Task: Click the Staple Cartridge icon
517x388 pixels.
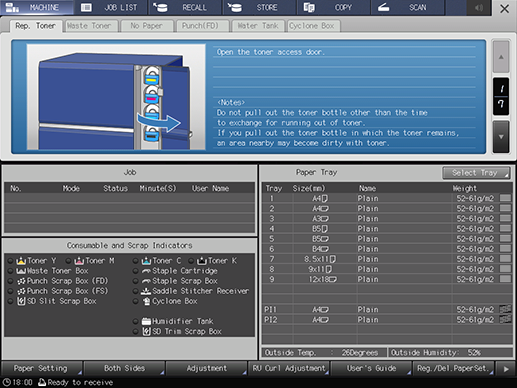Action: pos(146,271)
